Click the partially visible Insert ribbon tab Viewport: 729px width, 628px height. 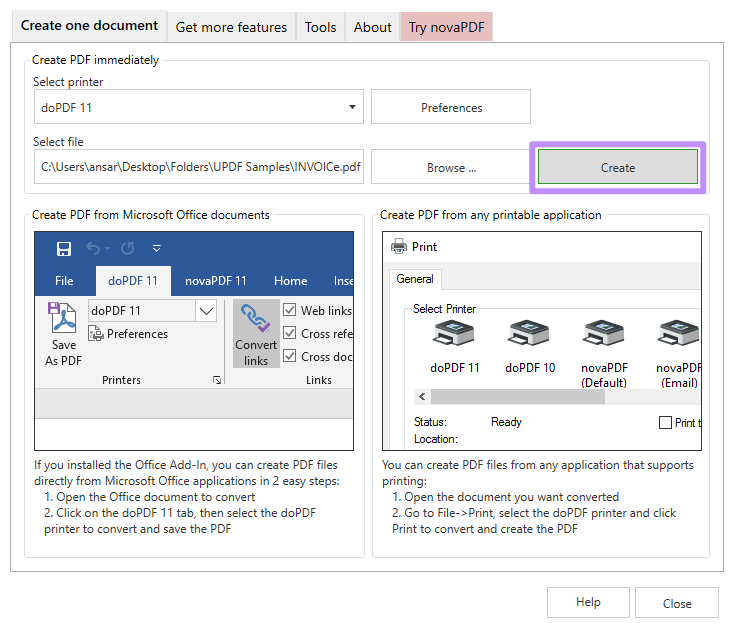(343, 281)
